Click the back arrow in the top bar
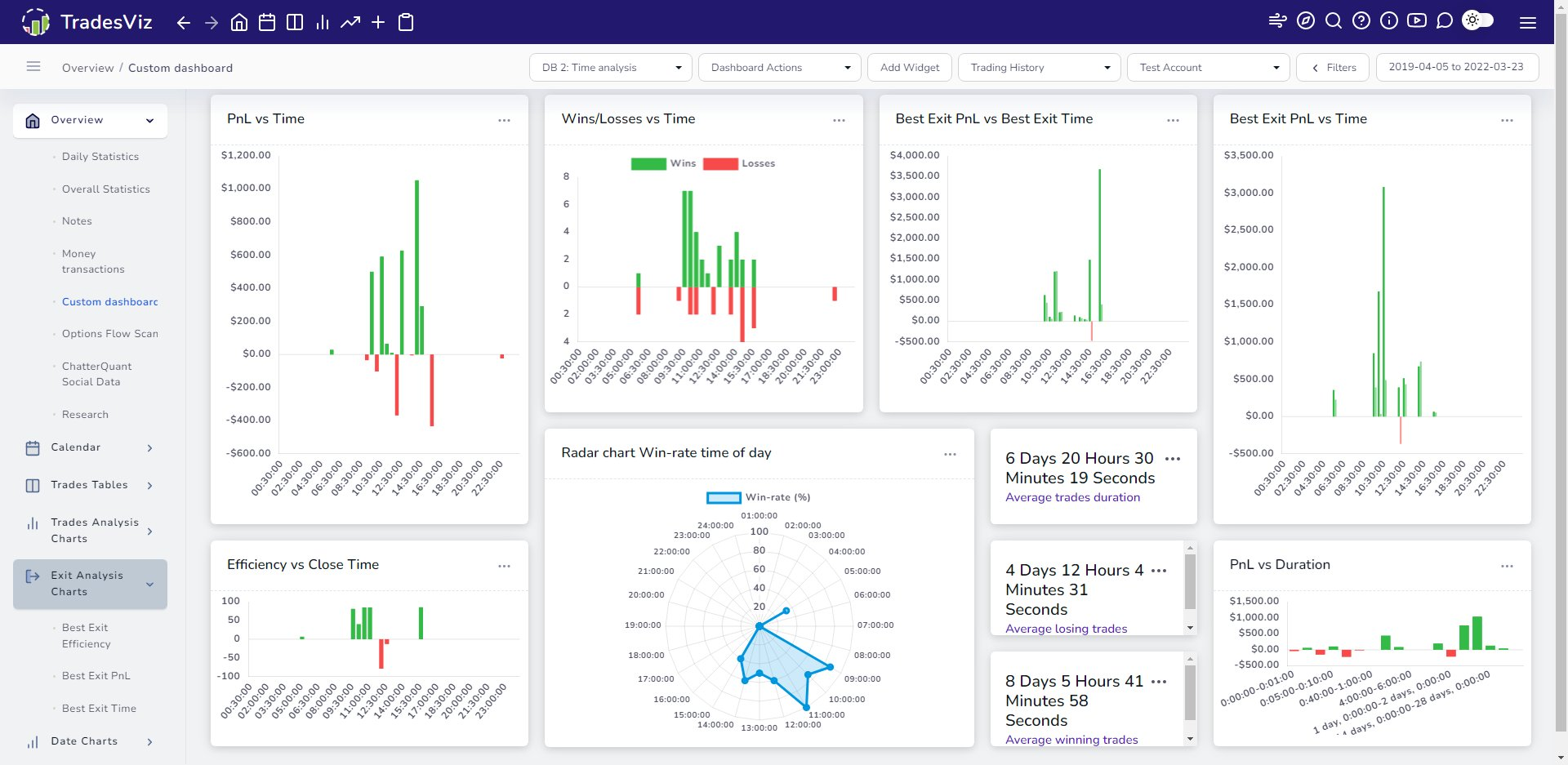This screenshot has height=765, width=1568. tap(184, 22)
